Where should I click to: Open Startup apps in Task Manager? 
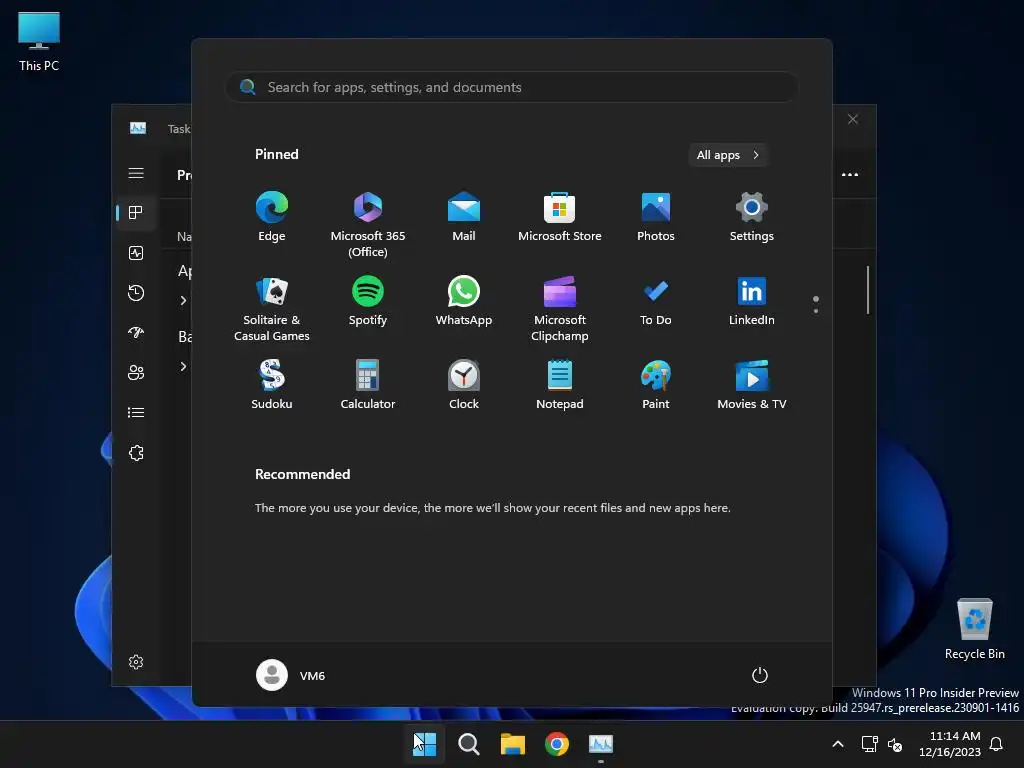tap(136, 332)
